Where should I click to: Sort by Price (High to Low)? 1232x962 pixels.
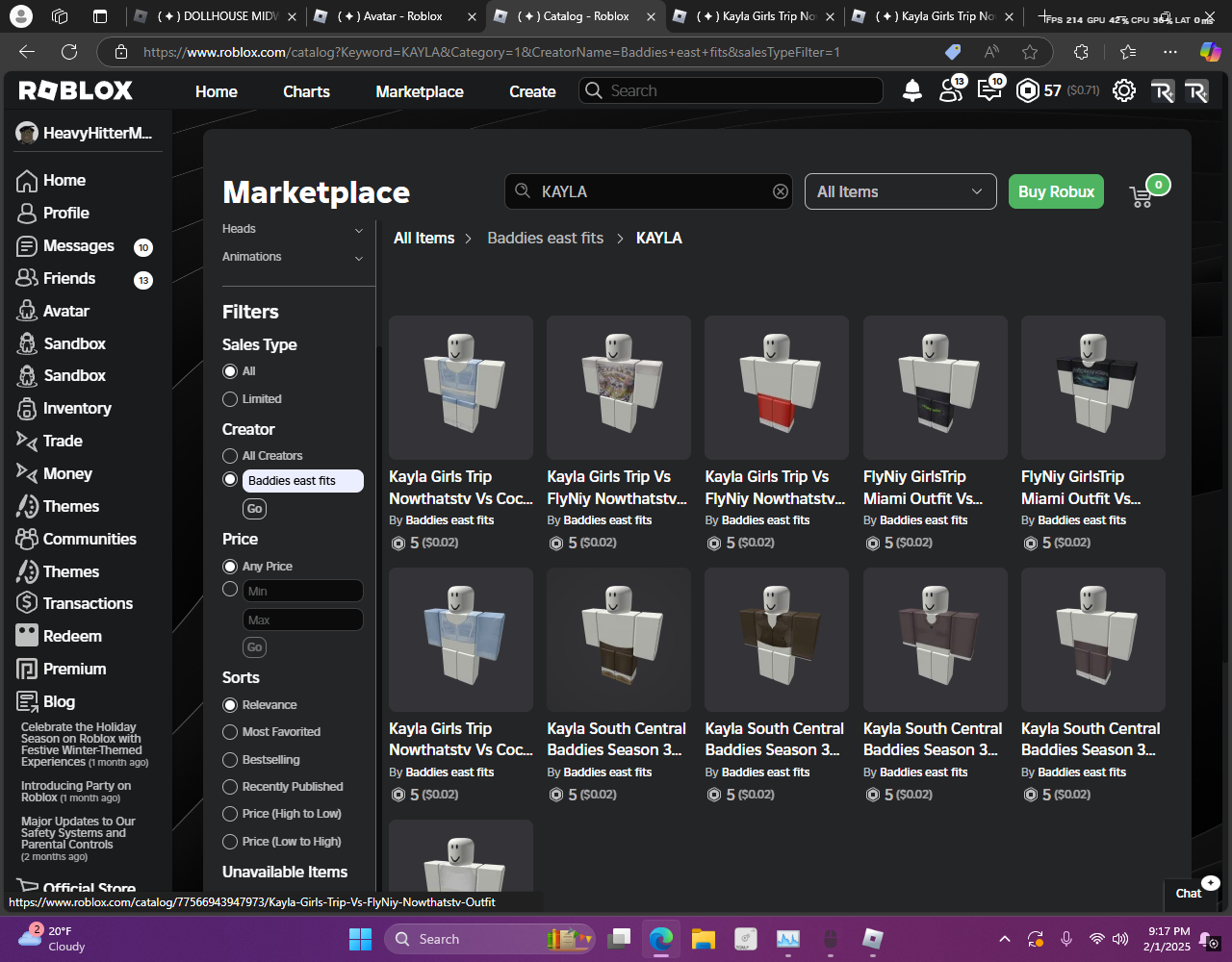[x=230, y=814]
